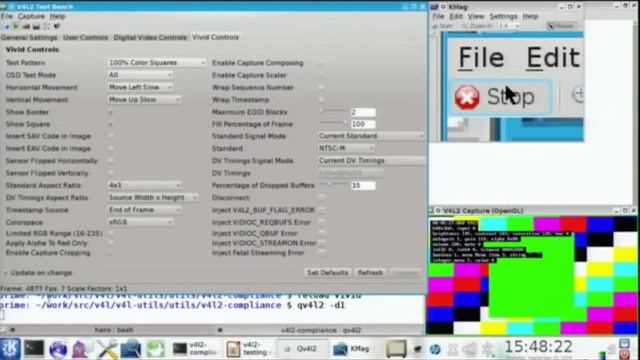Open the View menu in KMag
Viewport: 640px width, 360px height.
[476, 16]
